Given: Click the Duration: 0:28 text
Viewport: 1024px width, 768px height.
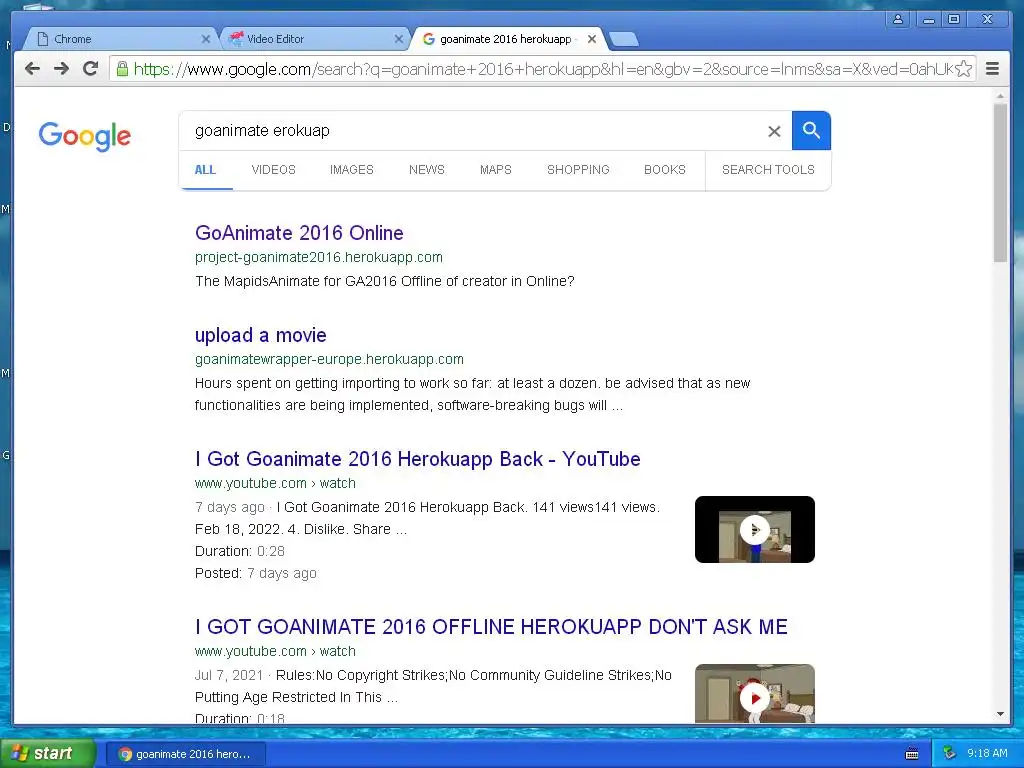Looking at the screenshot, I should point(240,551).
